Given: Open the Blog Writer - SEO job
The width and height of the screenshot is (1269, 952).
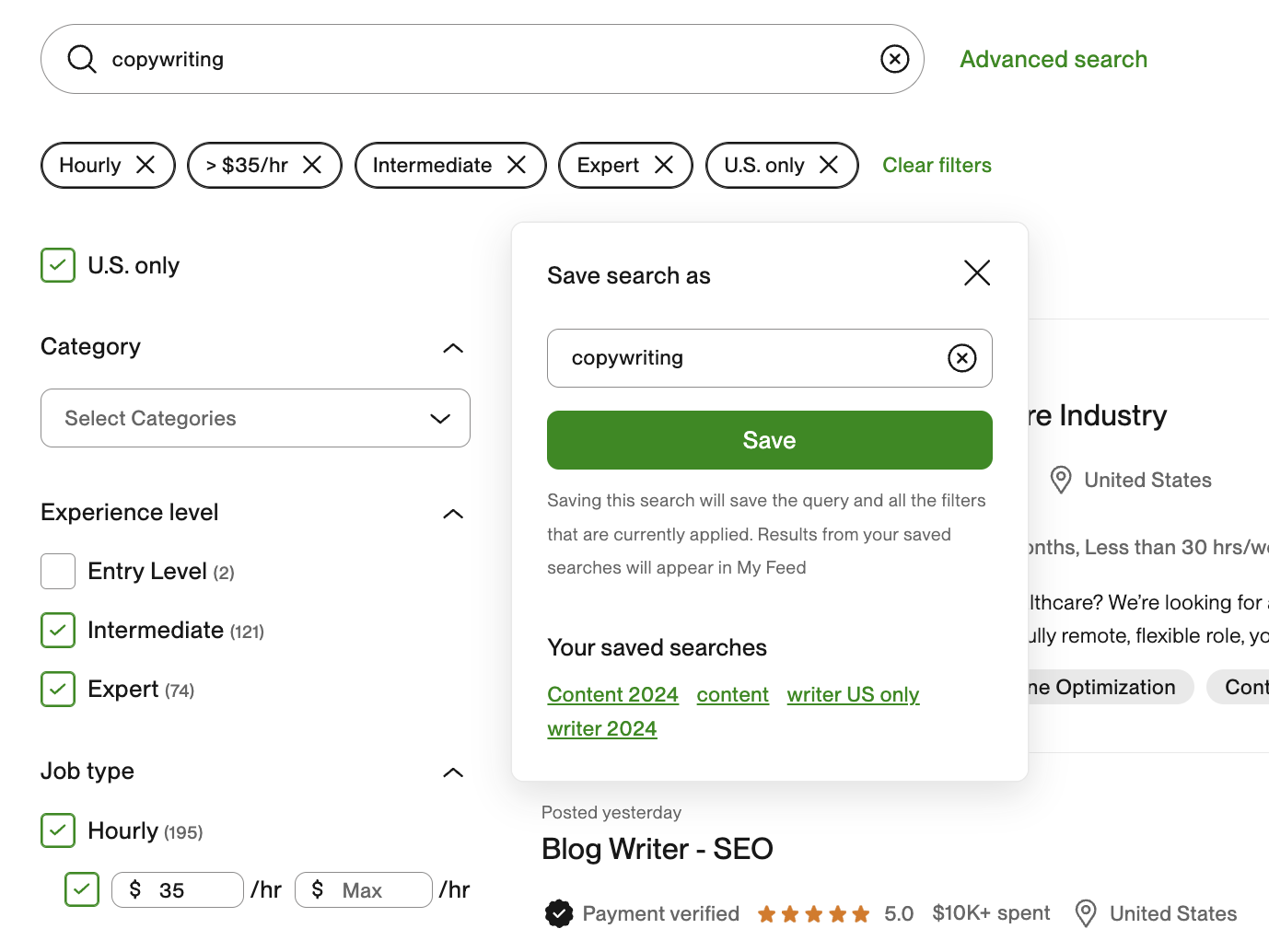Looking at the screenshot, I should pyautogui.click(x=658, y=848).
